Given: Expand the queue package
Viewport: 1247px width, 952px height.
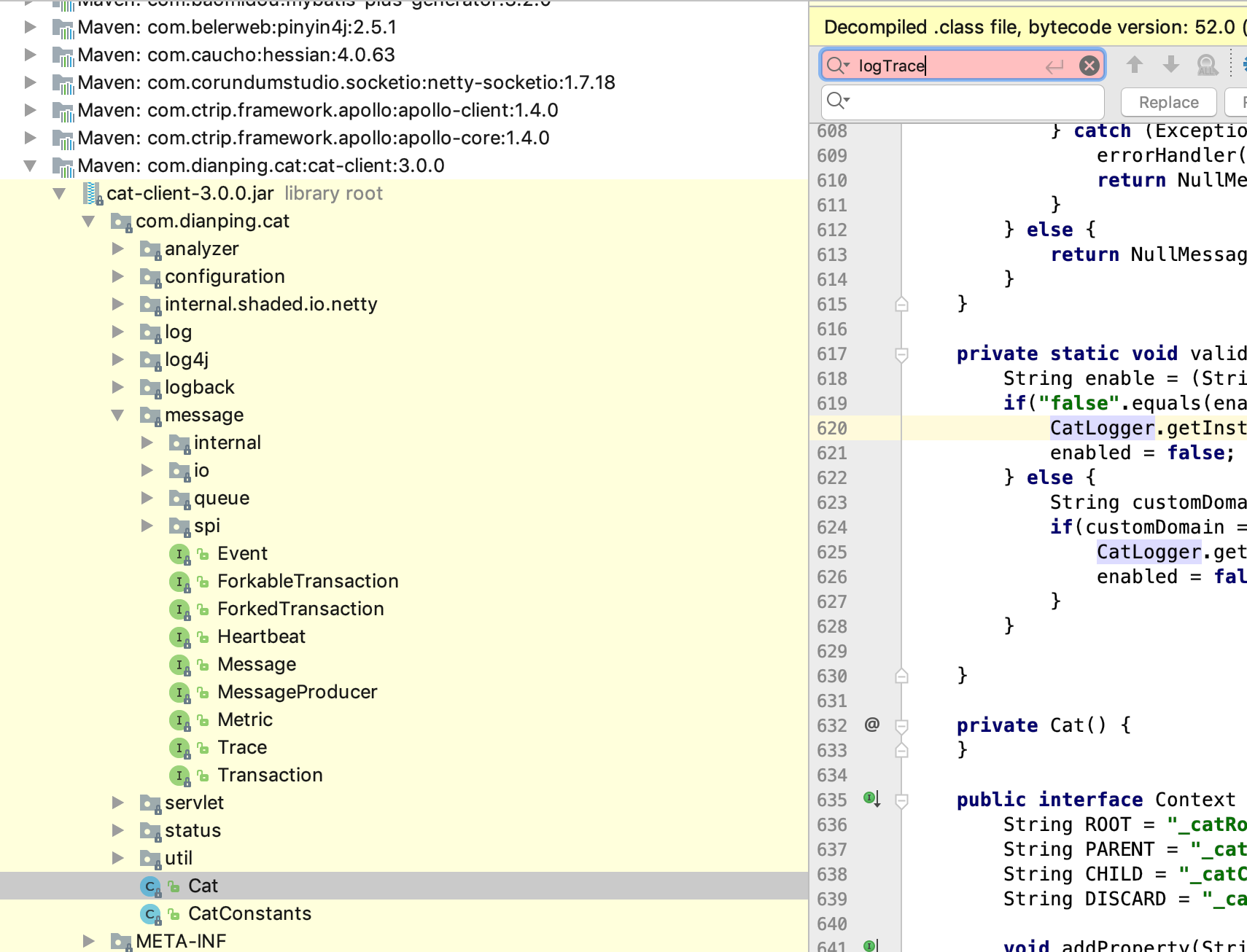Looking at the screenshot, I should [x=147, y=498].
